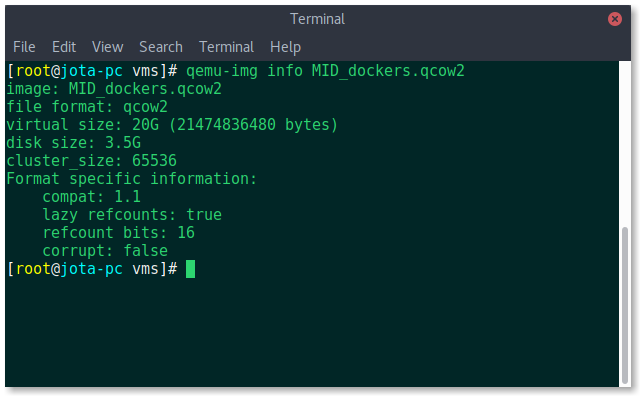Open the Terminal menu
This screenshot has height=396, width=640.
(x=226, y=47)
